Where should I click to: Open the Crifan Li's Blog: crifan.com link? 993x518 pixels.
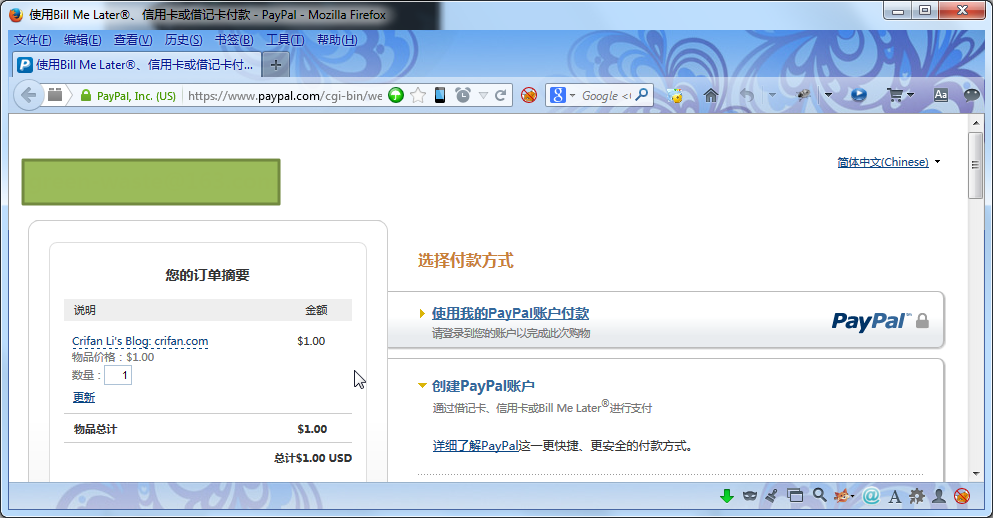140,341
